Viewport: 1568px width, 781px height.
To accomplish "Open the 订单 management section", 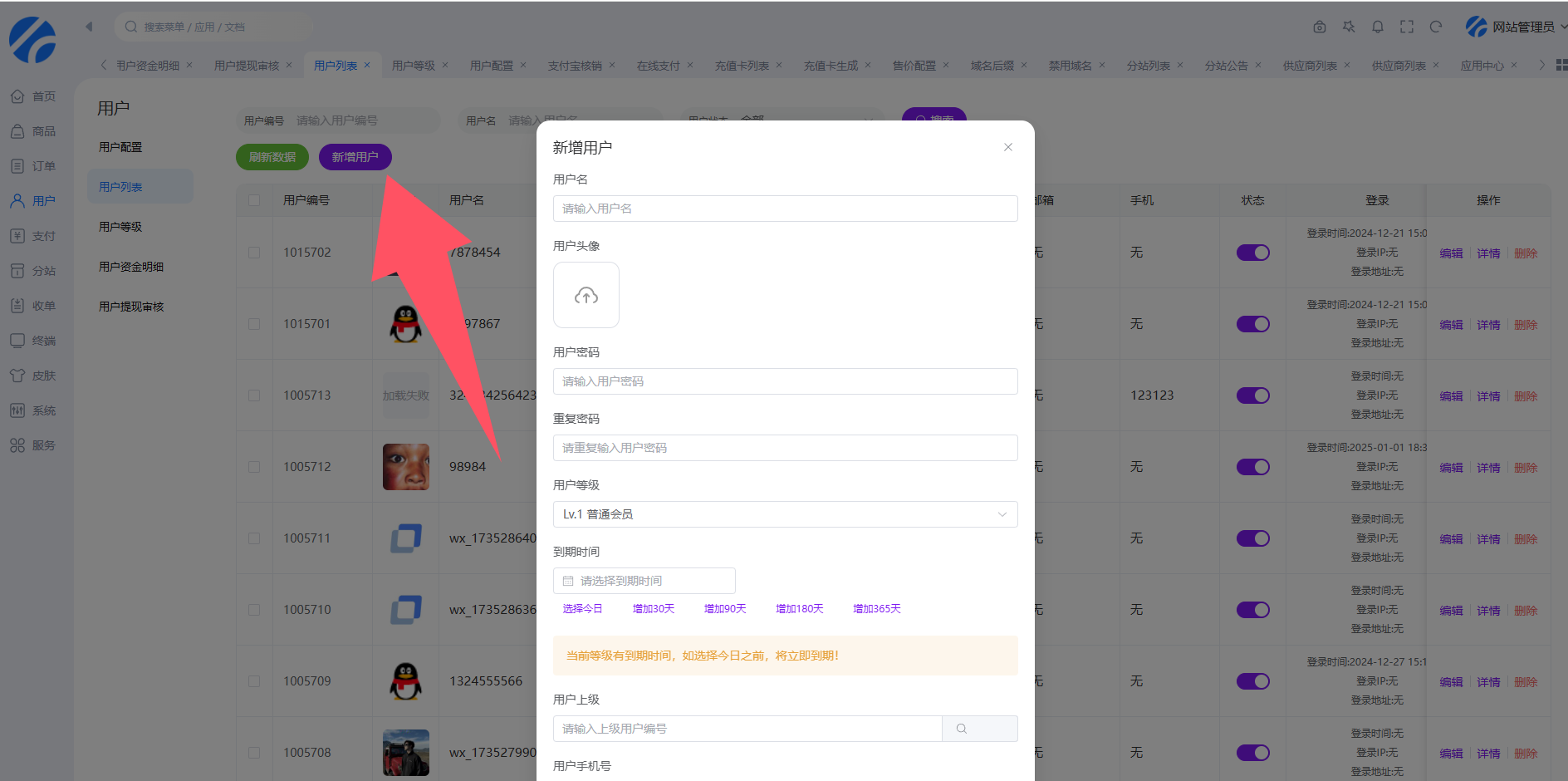I will click(x=33, y=165).
